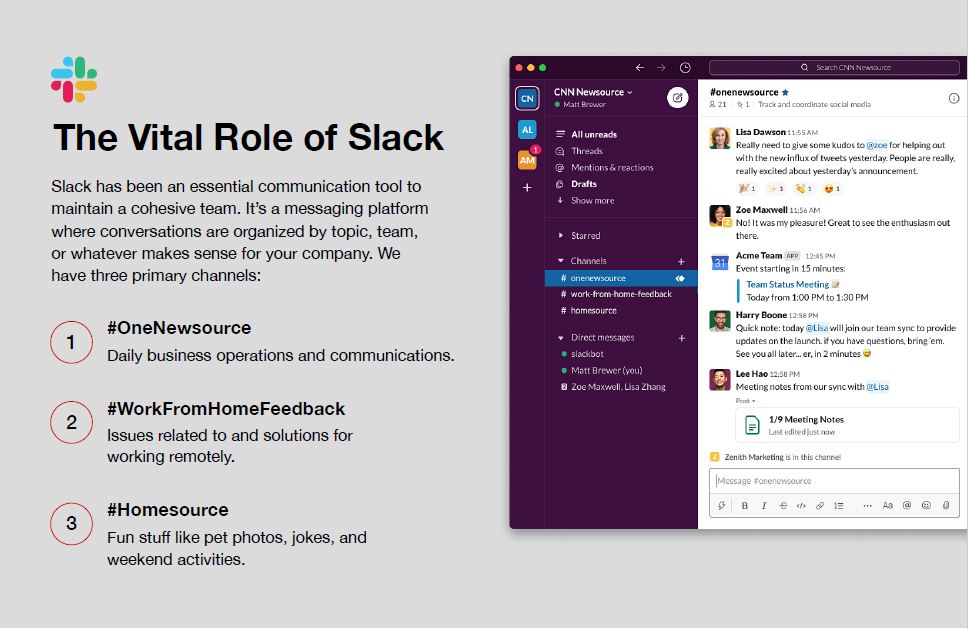Mention someone with the @ icon
The height and width of the screenshot is (629, 968).
(907, 505)
